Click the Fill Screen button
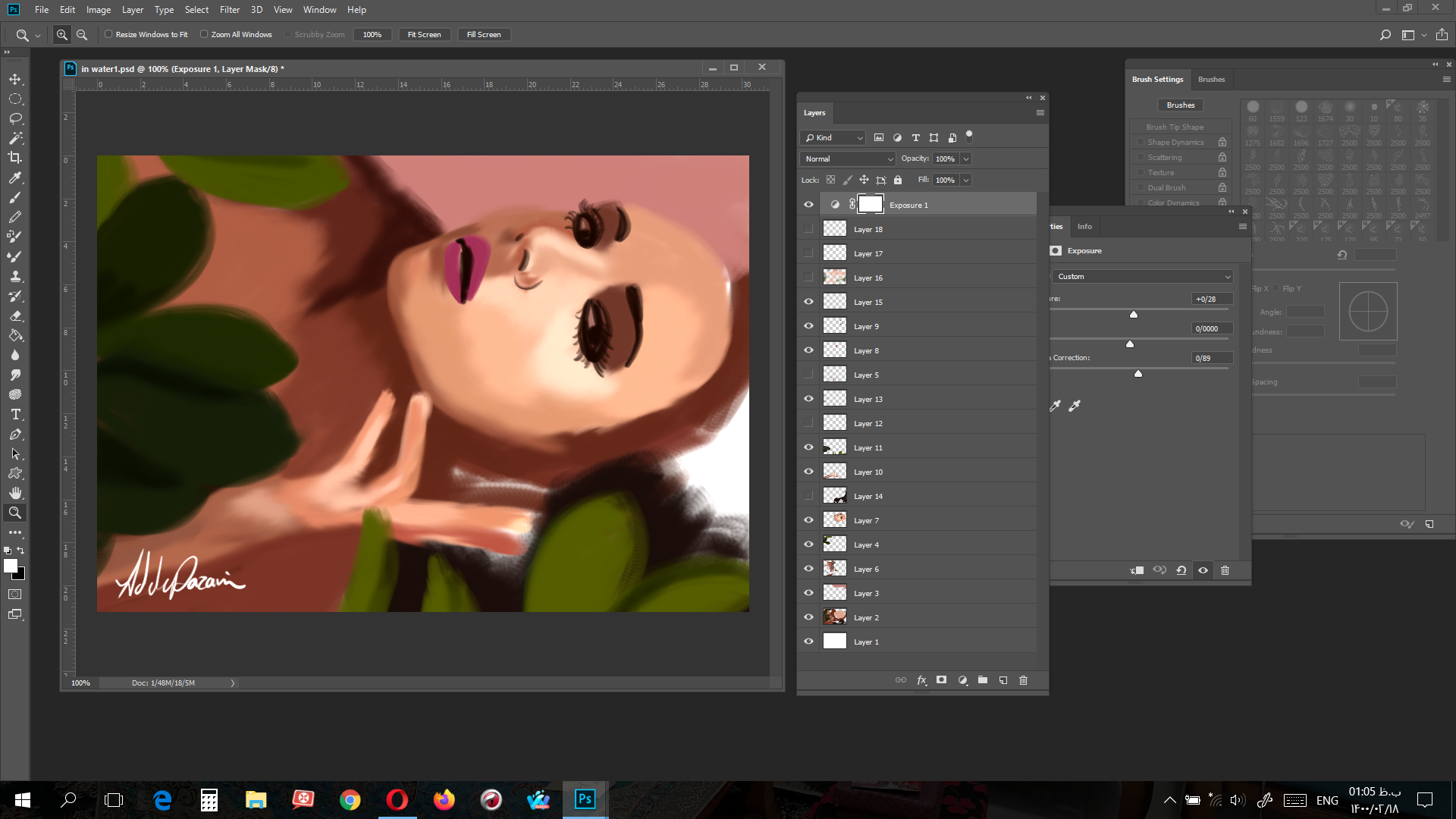The width and height of the screenshot is (1456, 819). [484, 34]
